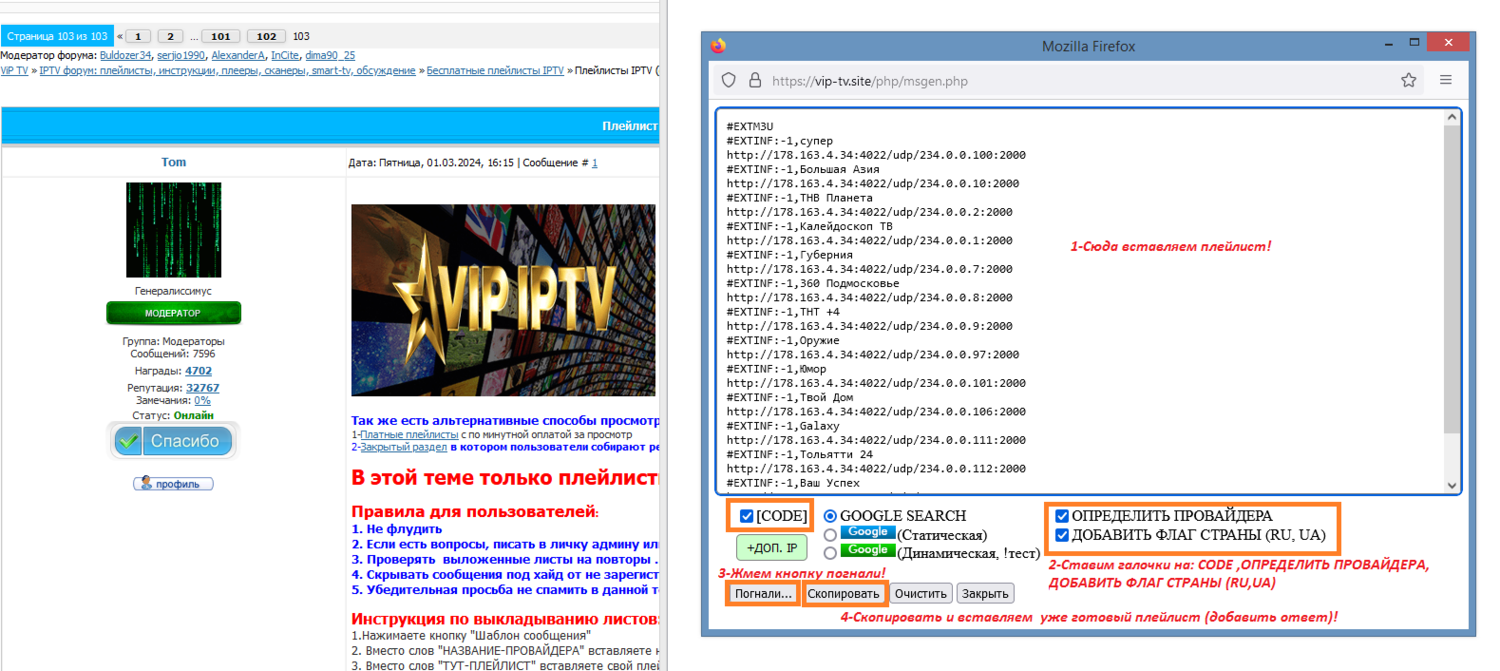This screenshot has width=1500, height=671.
Task: Click the padlock site security icon
Action: (x=754, y=81)
